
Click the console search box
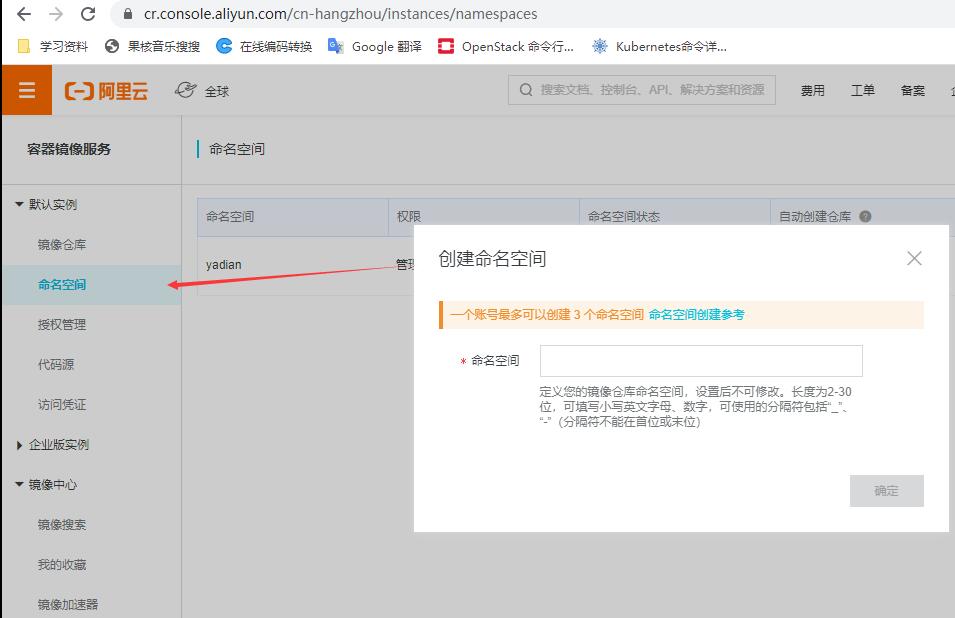click(x=642, y=90)
